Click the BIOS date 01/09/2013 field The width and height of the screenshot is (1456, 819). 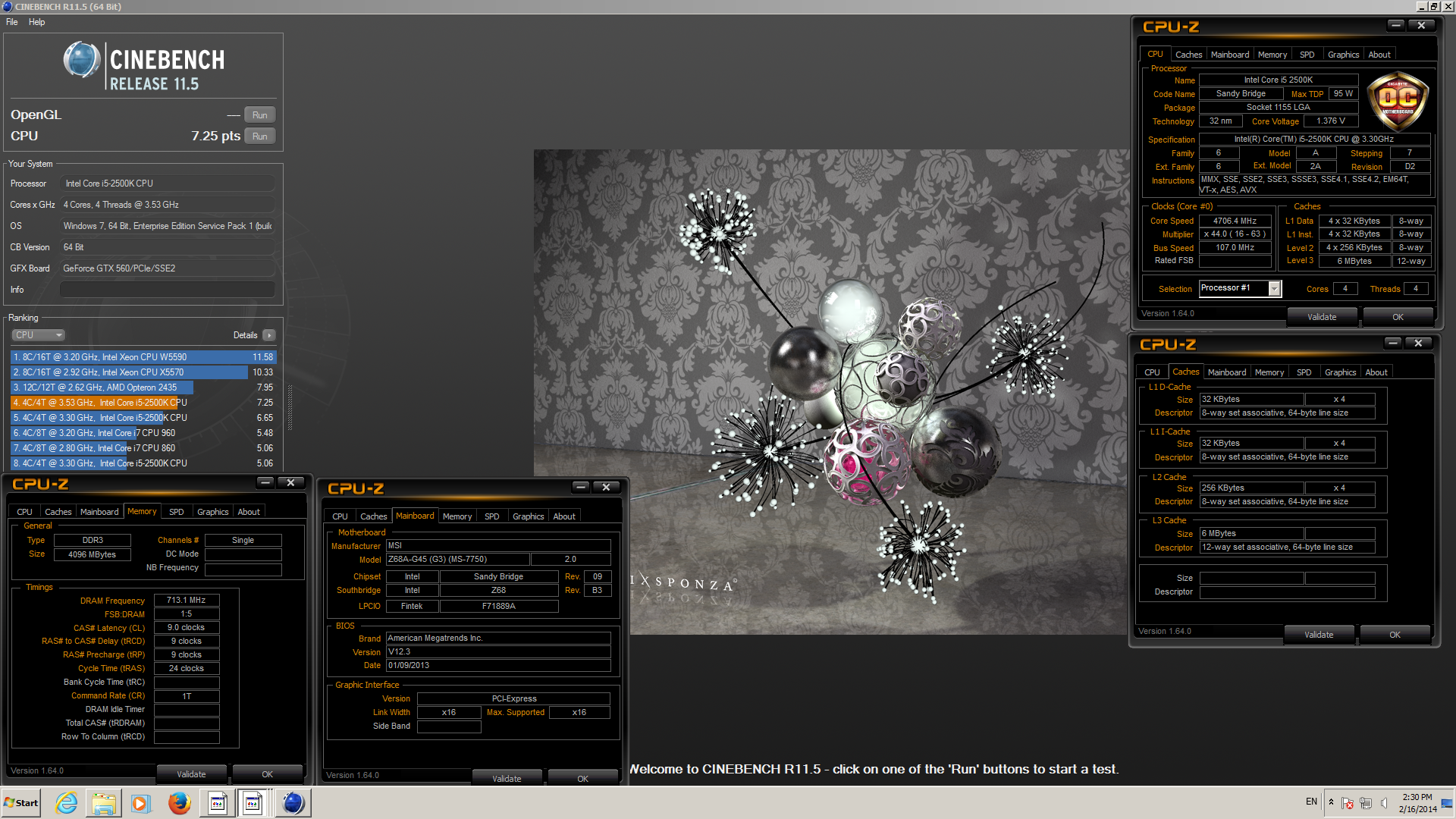[498, 666]
